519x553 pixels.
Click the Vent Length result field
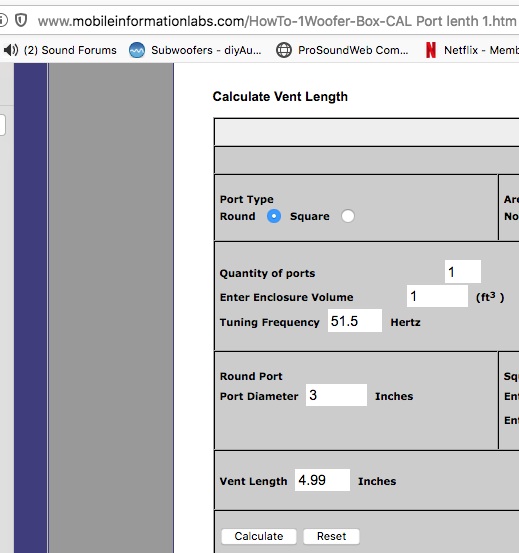[x=322, y=480]
